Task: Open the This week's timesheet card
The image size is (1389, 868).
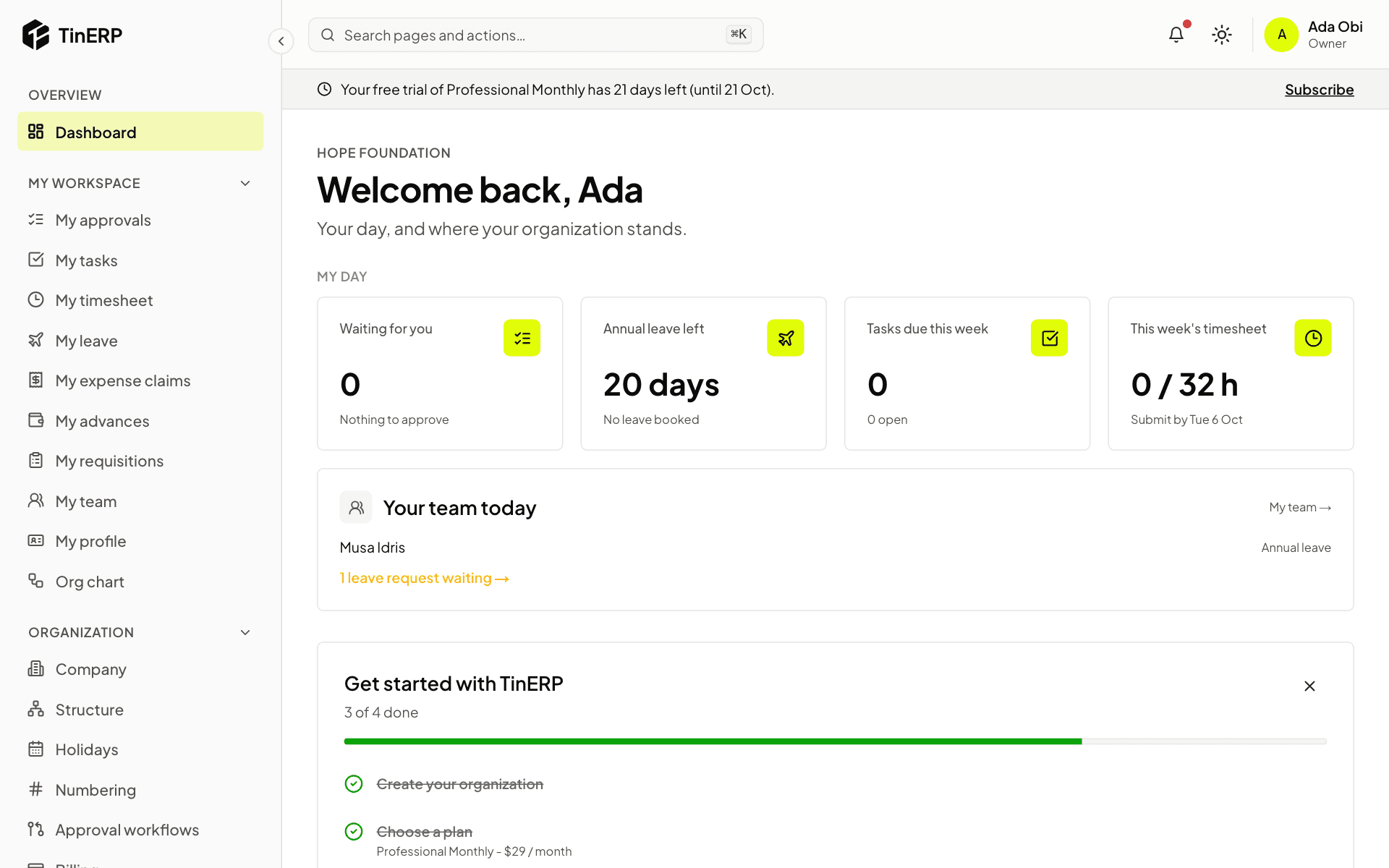Action: [1231, 373]
